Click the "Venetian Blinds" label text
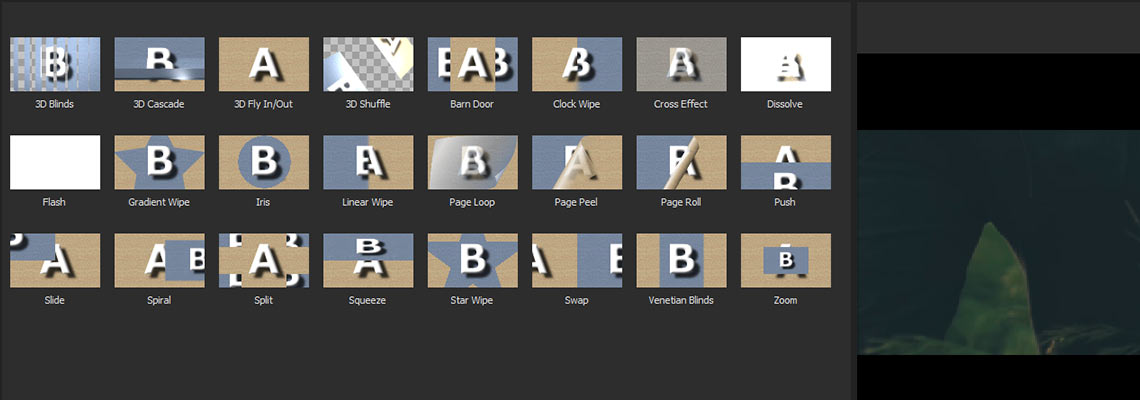This screenshot has height=400, width=1140. pyautogui.click(x=681, y=300)
